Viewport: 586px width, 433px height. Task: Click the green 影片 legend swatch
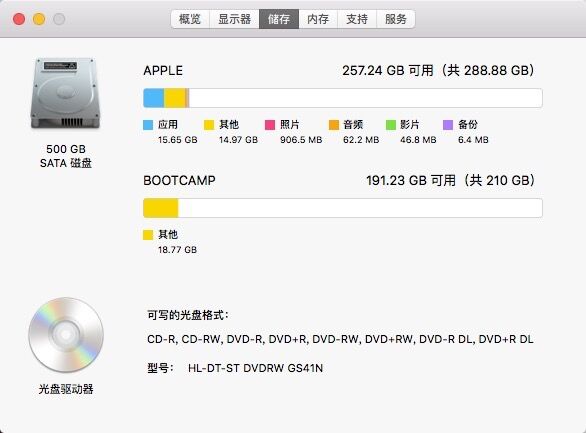tap(391, 125)
